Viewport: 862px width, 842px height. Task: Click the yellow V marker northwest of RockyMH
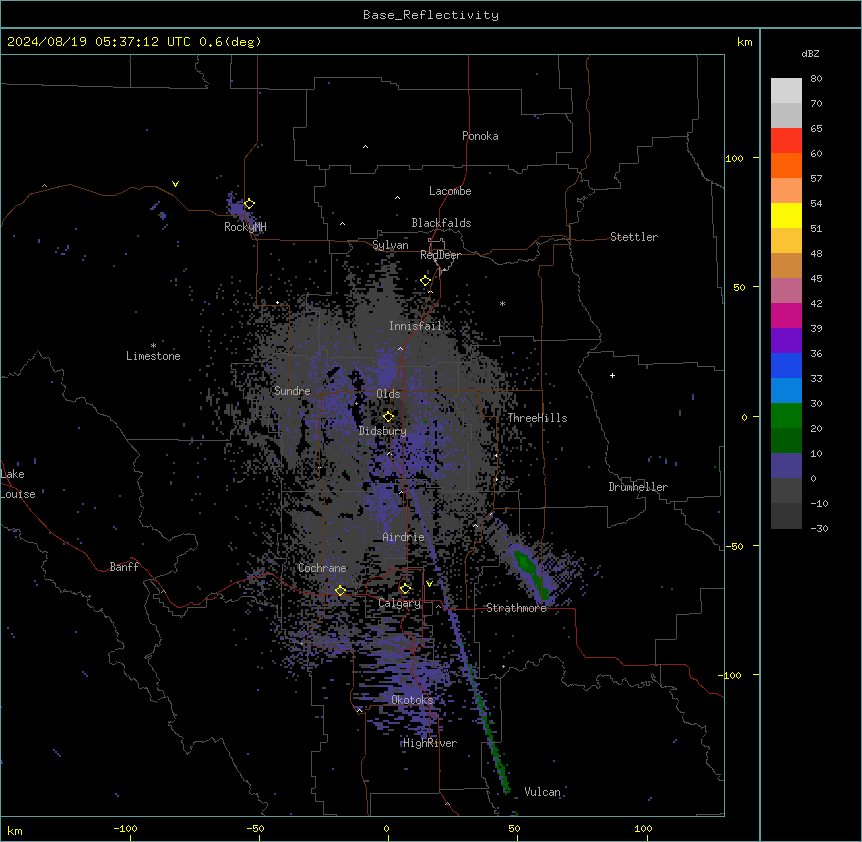pos(175,184)
